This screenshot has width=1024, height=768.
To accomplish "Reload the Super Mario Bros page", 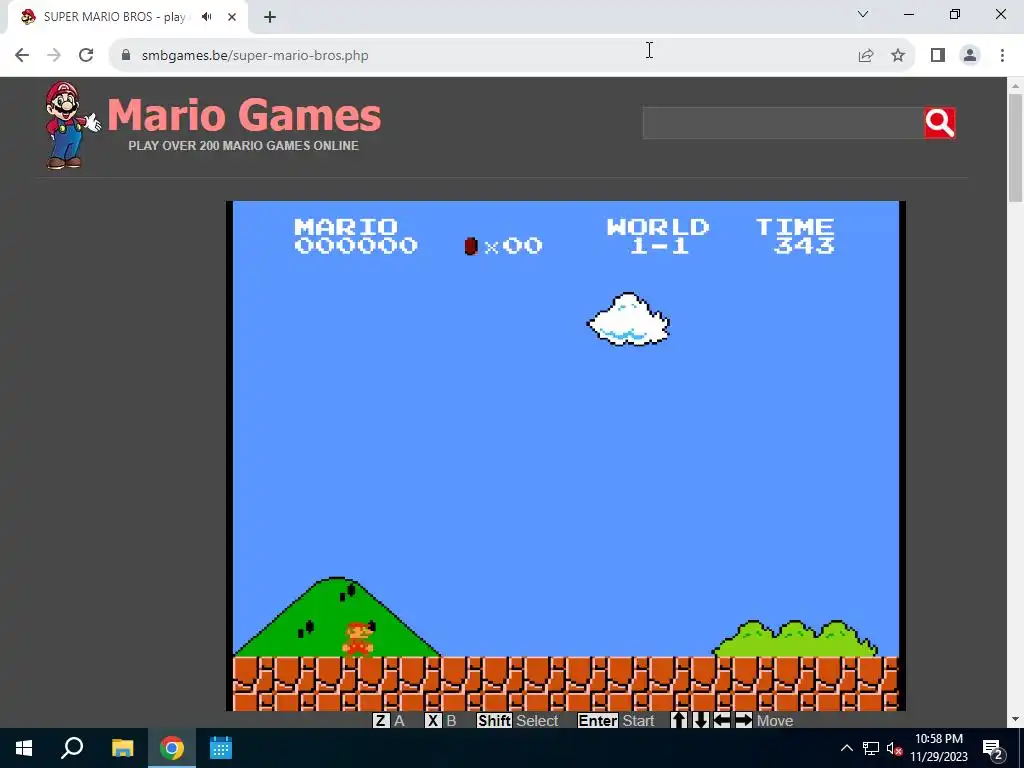I will [86, 56].
